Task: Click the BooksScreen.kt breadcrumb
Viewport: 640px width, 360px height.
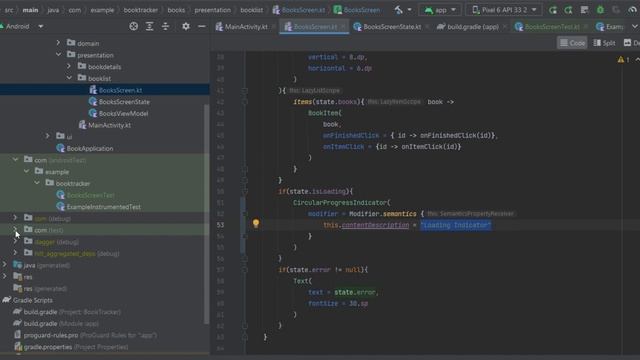Action: (299, 10)
